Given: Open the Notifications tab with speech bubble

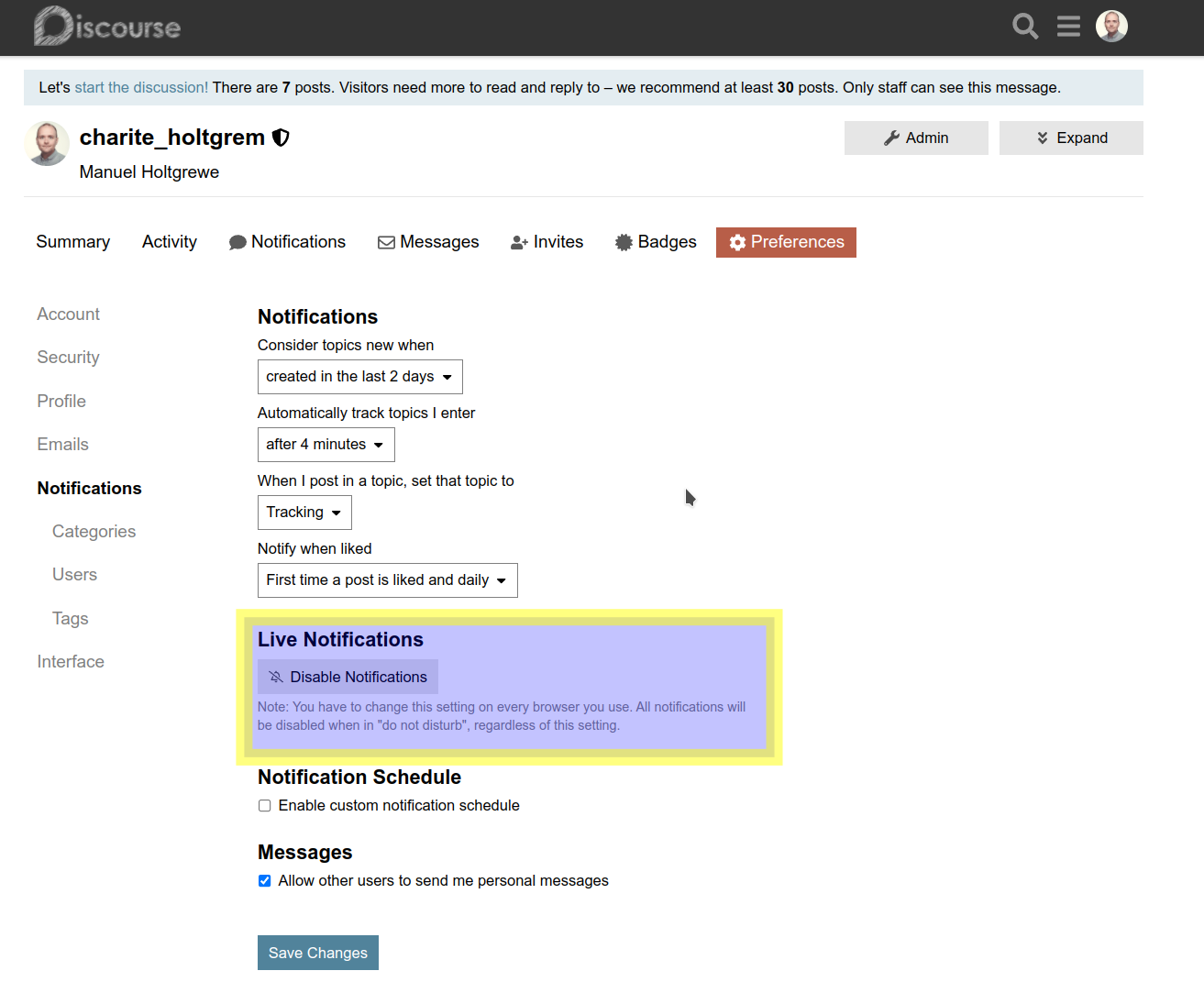Looking at the screenshot, I should tap(287, 242).
